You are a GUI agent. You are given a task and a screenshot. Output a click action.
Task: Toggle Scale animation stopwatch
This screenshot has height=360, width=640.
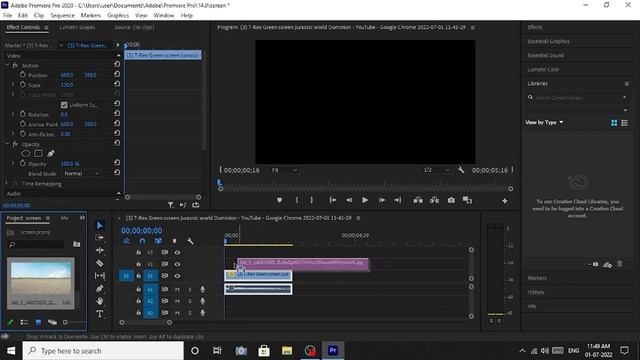pos(23,84)
